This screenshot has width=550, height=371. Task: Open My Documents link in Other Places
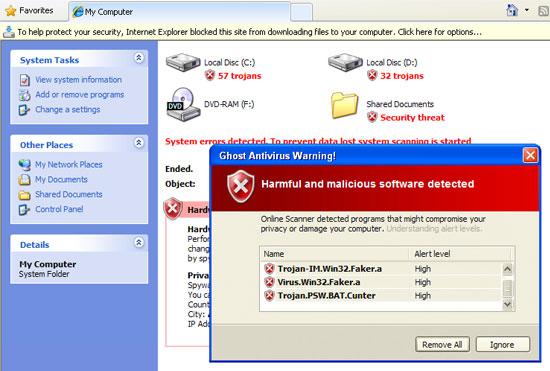(x=61, y=180)
